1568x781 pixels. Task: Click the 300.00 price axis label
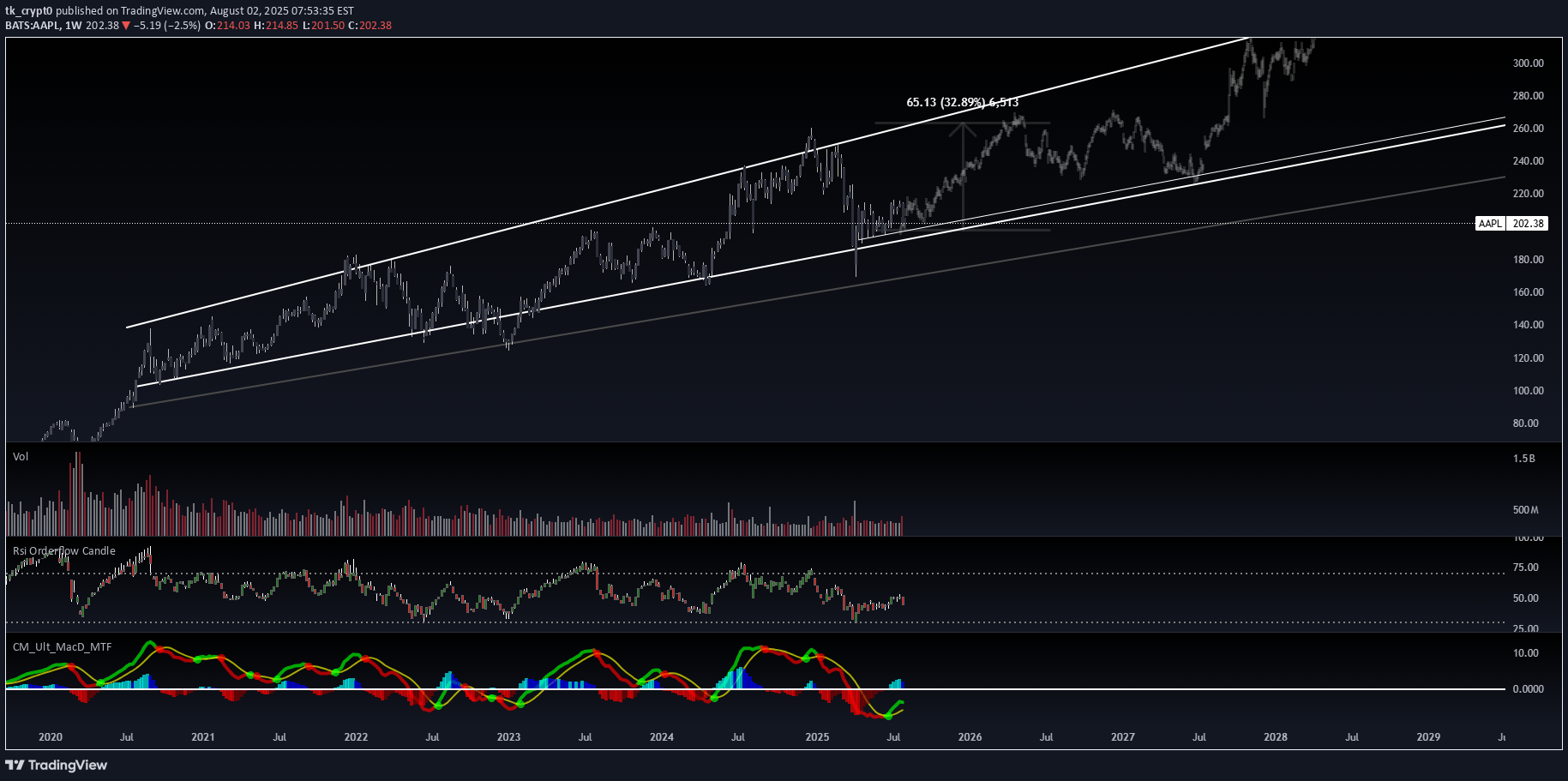tap(1529, 63)
